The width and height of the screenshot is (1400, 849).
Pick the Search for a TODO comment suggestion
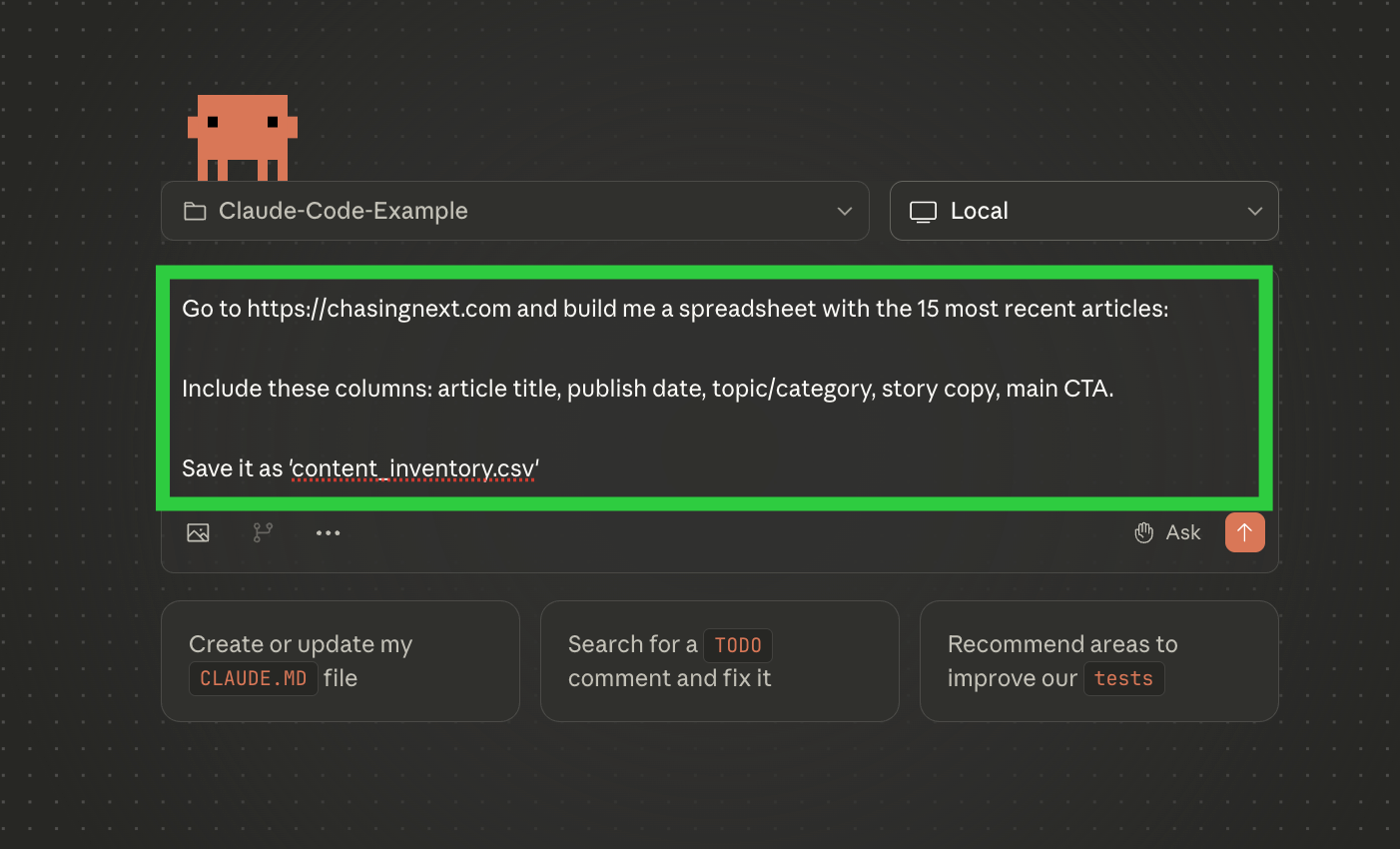719,660
